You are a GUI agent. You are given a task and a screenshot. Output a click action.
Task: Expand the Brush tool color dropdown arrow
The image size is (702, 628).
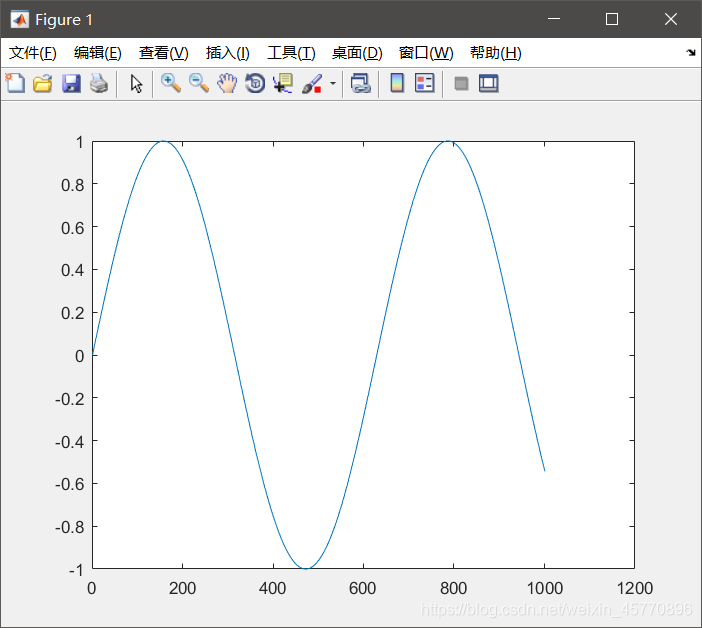click(x=333, y=83)
